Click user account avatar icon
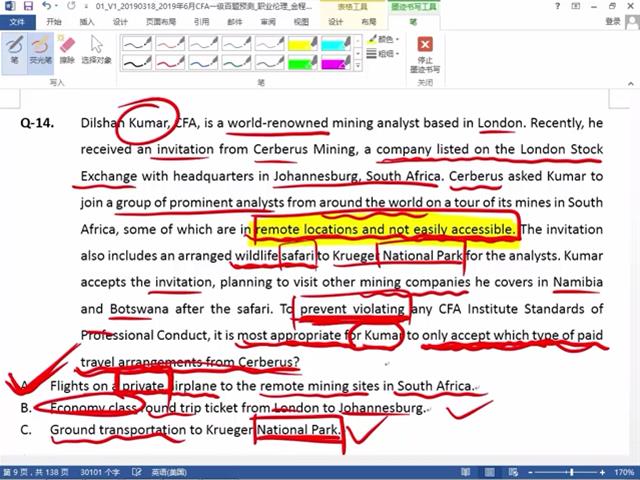 point(632,22)
